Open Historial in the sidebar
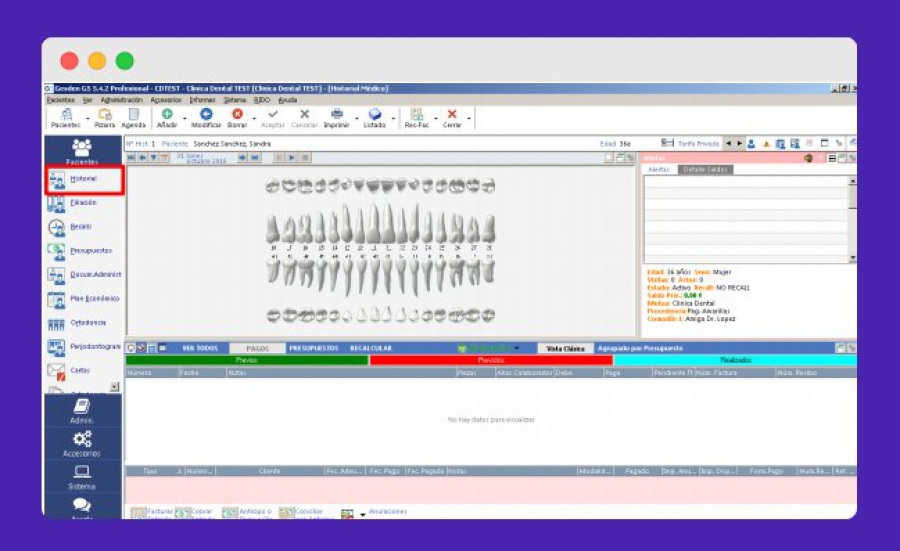 point(84,179)
